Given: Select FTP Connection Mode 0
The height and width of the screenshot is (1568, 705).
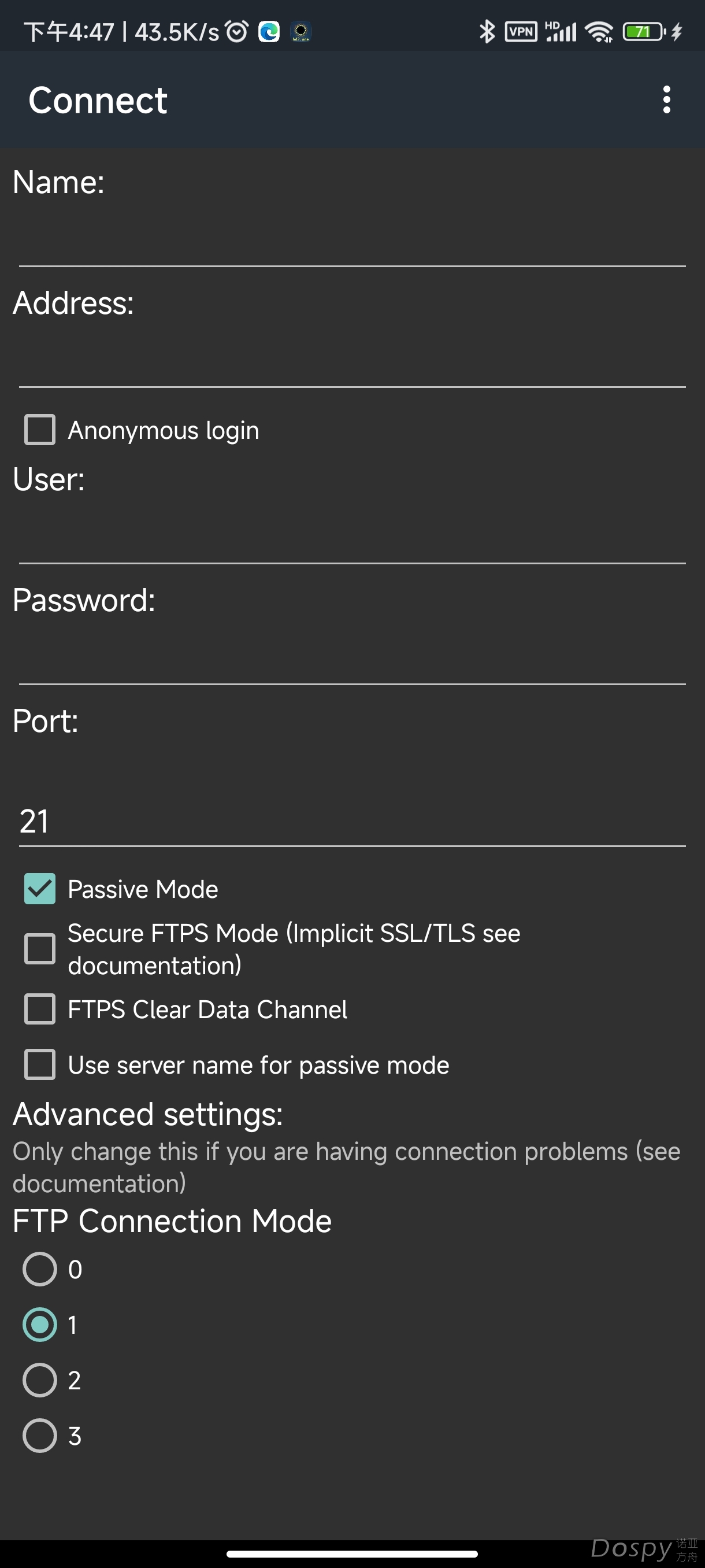Looking at the screenshot, I should click(40, 1269).
